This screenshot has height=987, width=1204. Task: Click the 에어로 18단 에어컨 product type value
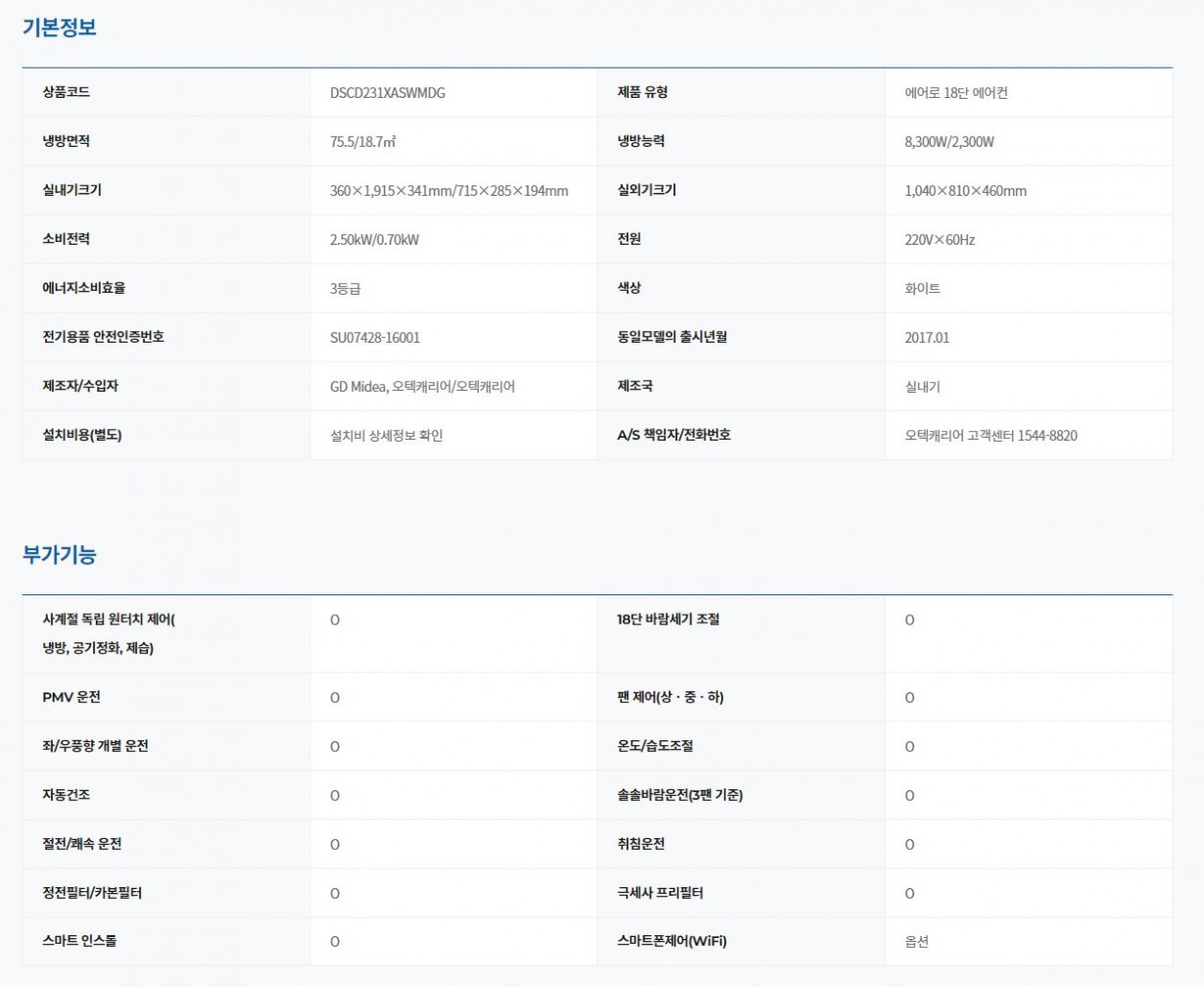(x=955, y=93)
